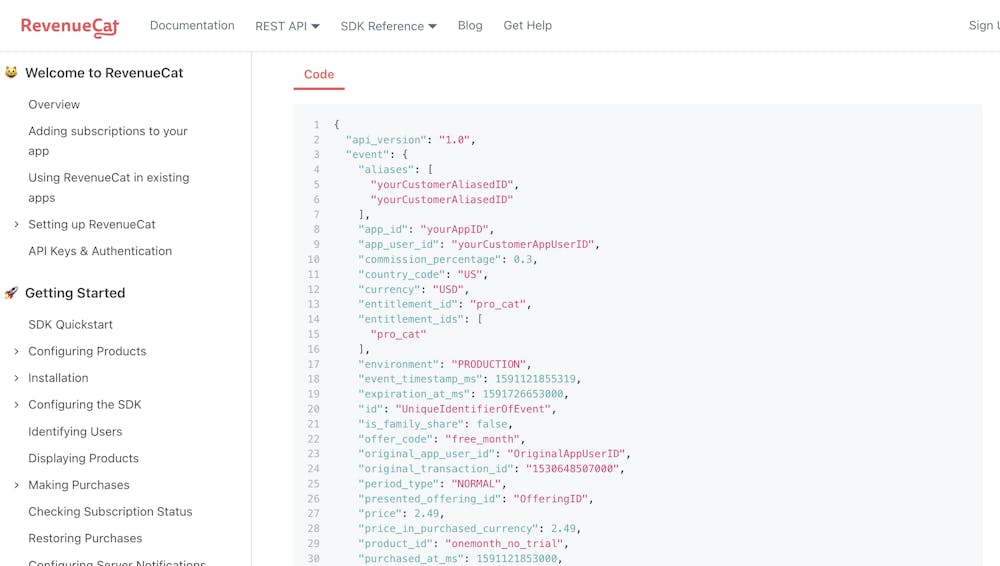The width and height of the screenshot is (1000, 566).
Task: Click the "OriginalAppUserID" string
Action: coord(566,453)
